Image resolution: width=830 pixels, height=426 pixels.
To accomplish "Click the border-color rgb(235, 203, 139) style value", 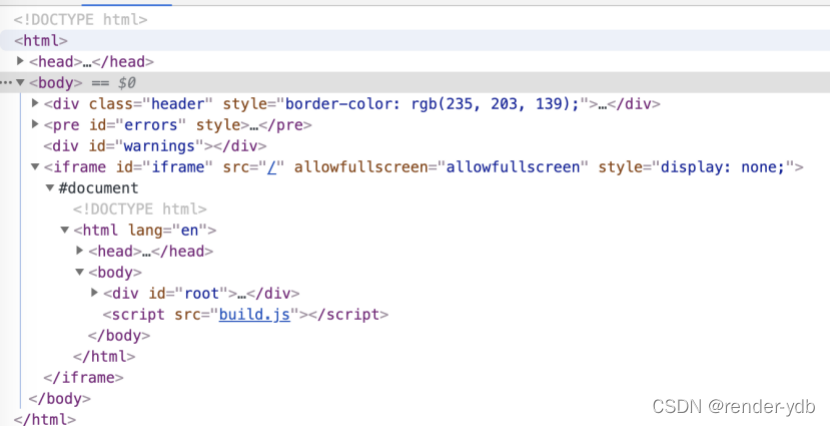I will [432, 104].
